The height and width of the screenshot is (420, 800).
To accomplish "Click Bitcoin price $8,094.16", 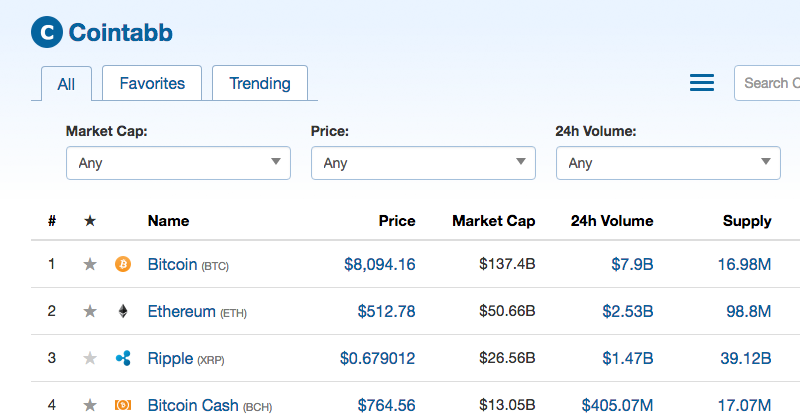I will (380, 264).
